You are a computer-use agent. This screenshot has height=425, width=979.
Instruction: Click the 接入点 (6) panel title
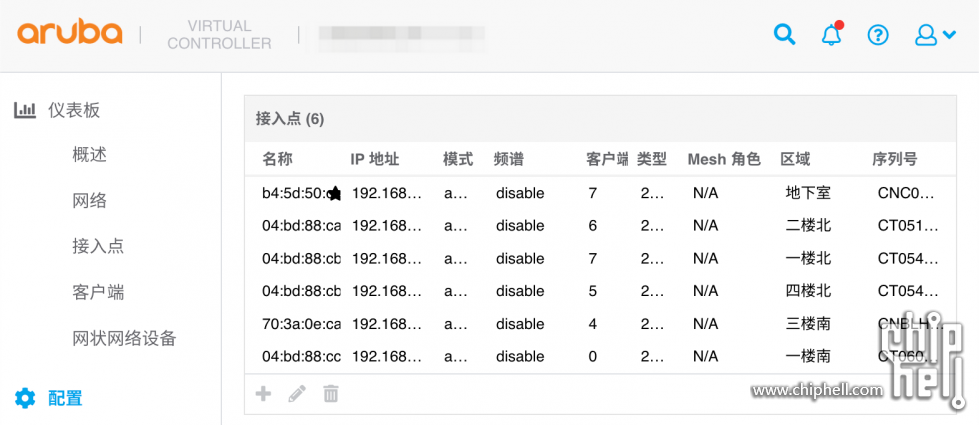290,119
